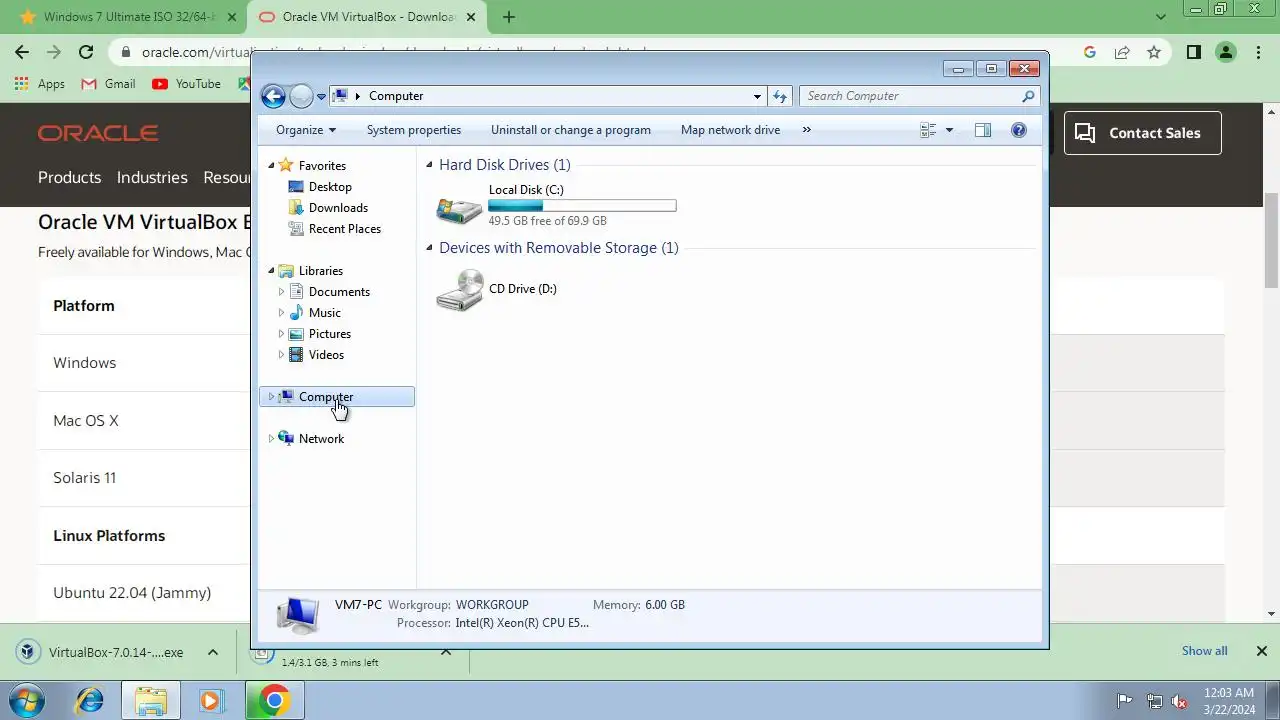
Task: Reload the Oracle page in Chrome
Action: point(86,52)
